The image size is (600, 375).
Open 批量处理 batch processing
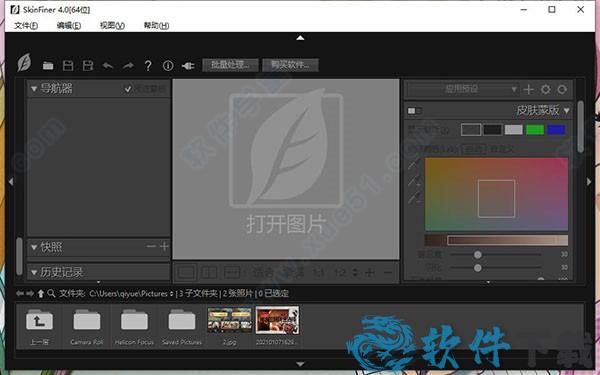pos(230,65)
